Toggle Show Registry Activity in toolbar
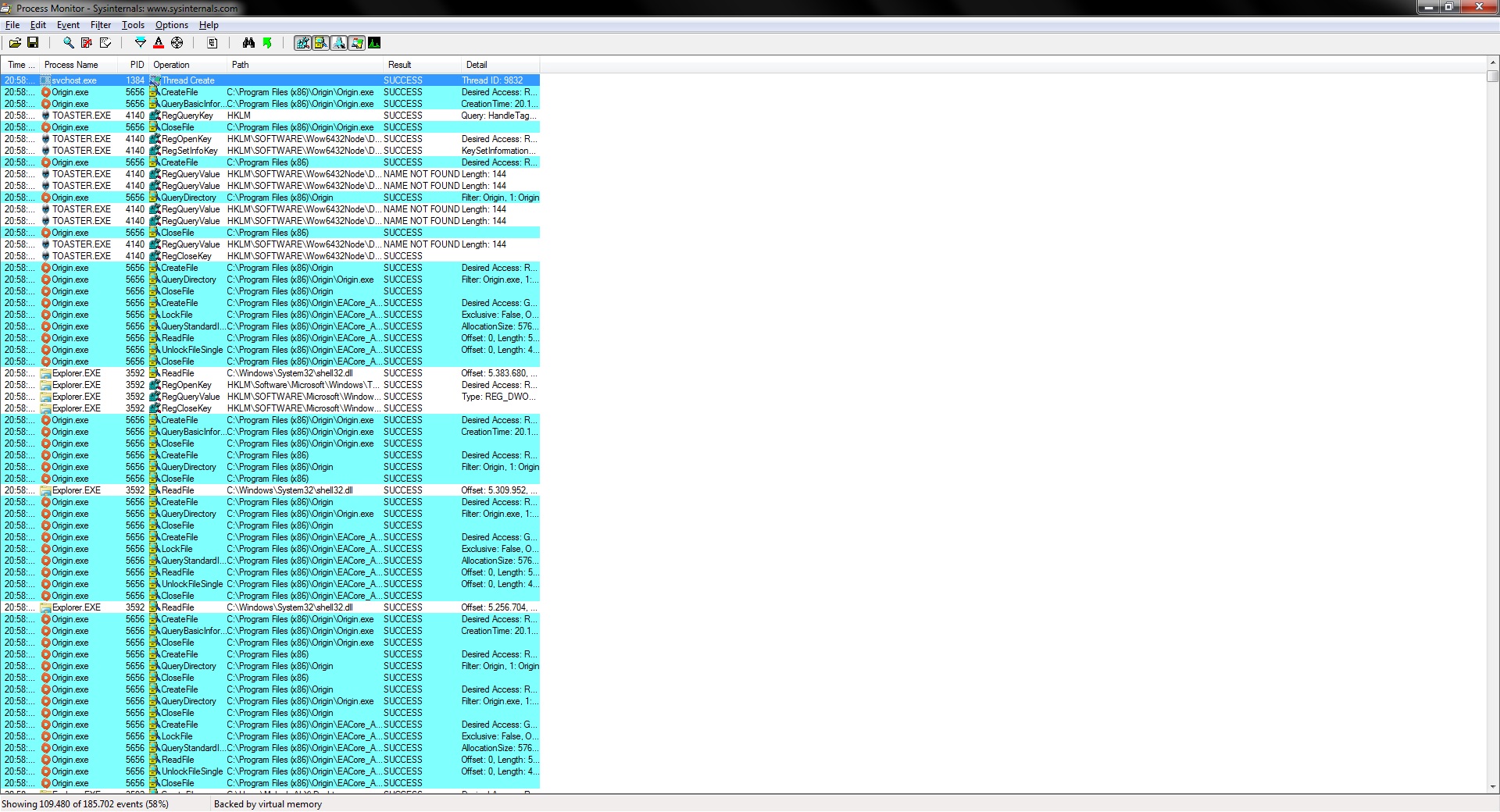Screen dimensions: 1500x812 point(302,43)
